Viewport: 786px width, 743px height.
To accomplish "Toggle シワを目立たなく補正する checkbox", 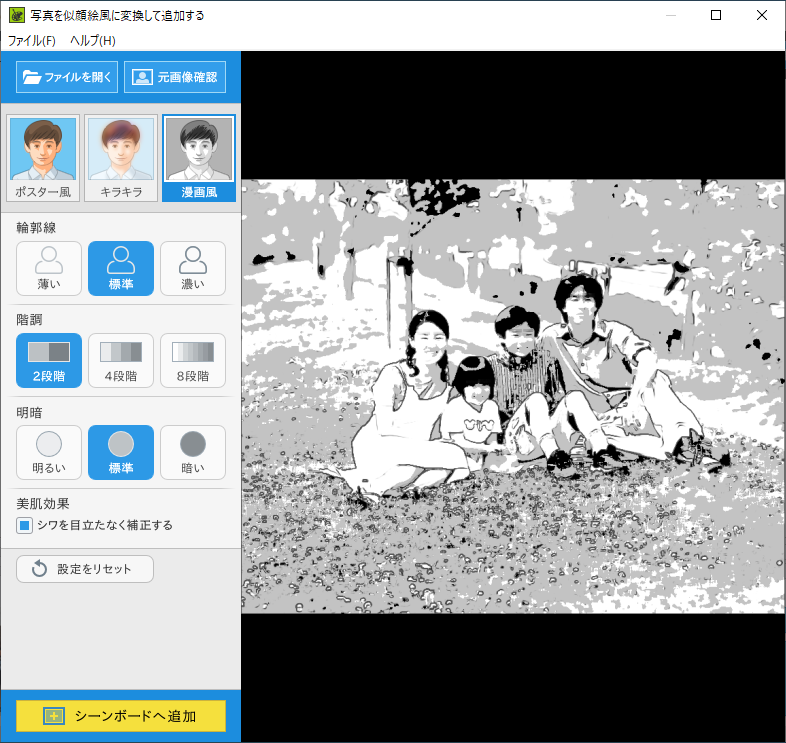I will point(25,525).
